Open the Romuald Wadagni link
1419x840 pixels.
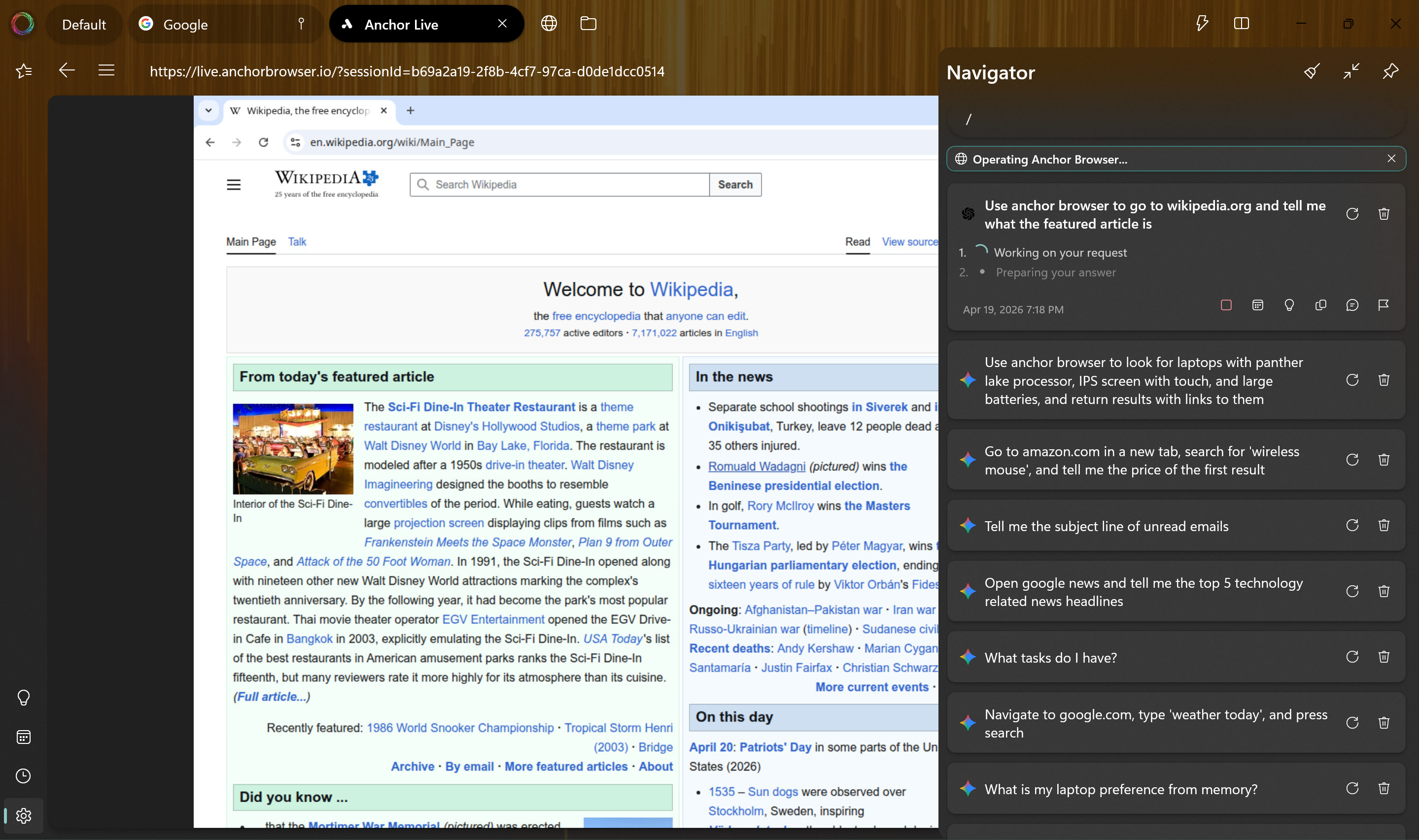pos(757,467)
